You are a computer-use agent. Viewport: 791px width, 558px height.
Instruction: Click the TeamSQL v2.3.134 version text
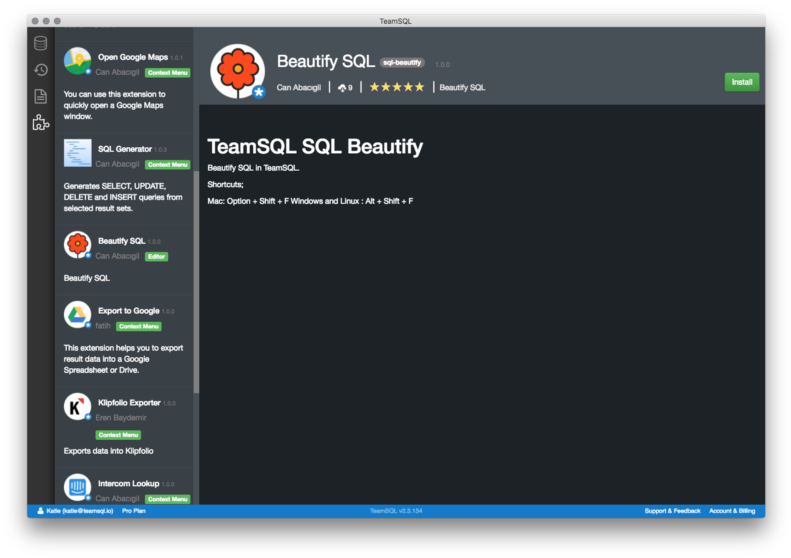click(396, 511)
